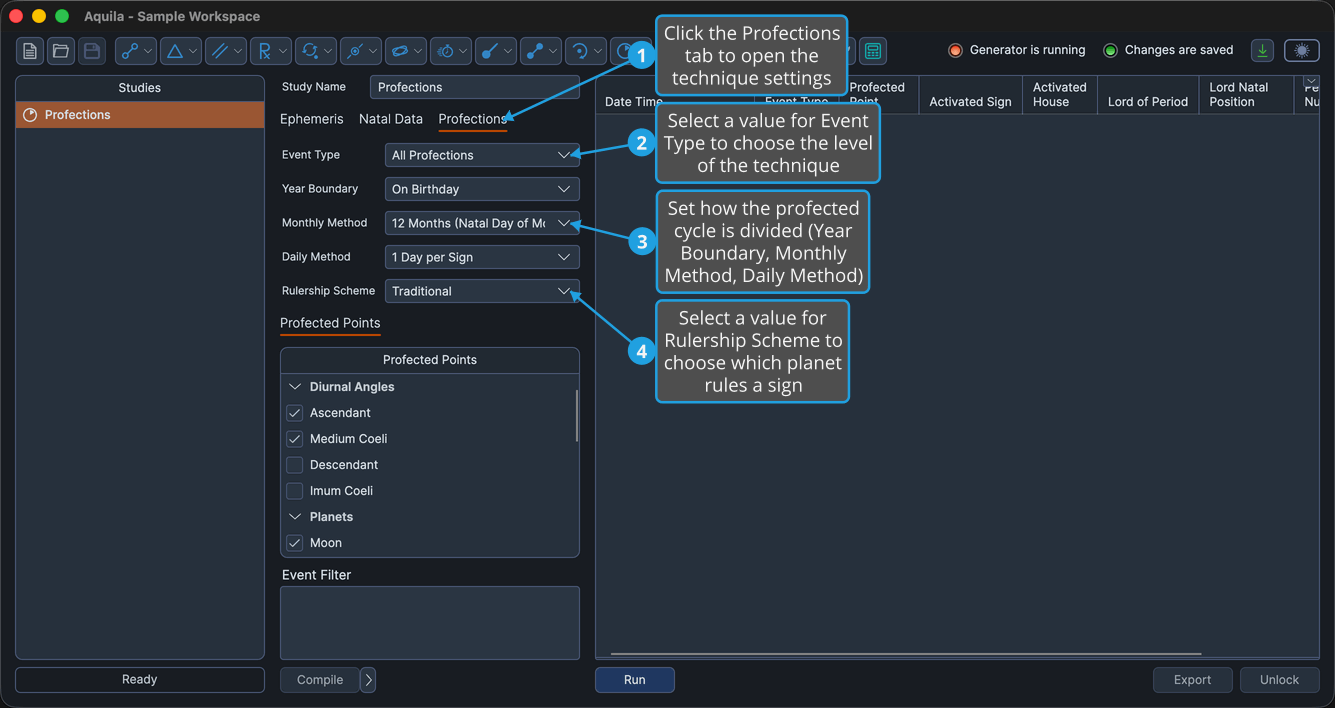Image resolution: width=1335 pixels, height=708 pixels.
Task: Click the Lord of Period column header
Action: tap(1148, 95)
